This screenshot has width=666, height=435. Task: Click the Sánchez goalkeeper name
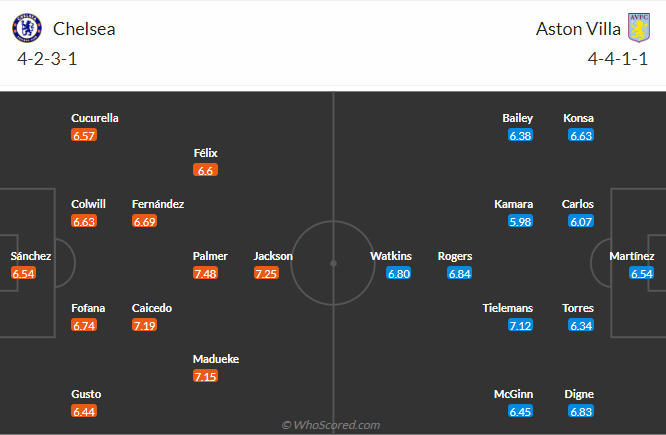coord(31,256)
